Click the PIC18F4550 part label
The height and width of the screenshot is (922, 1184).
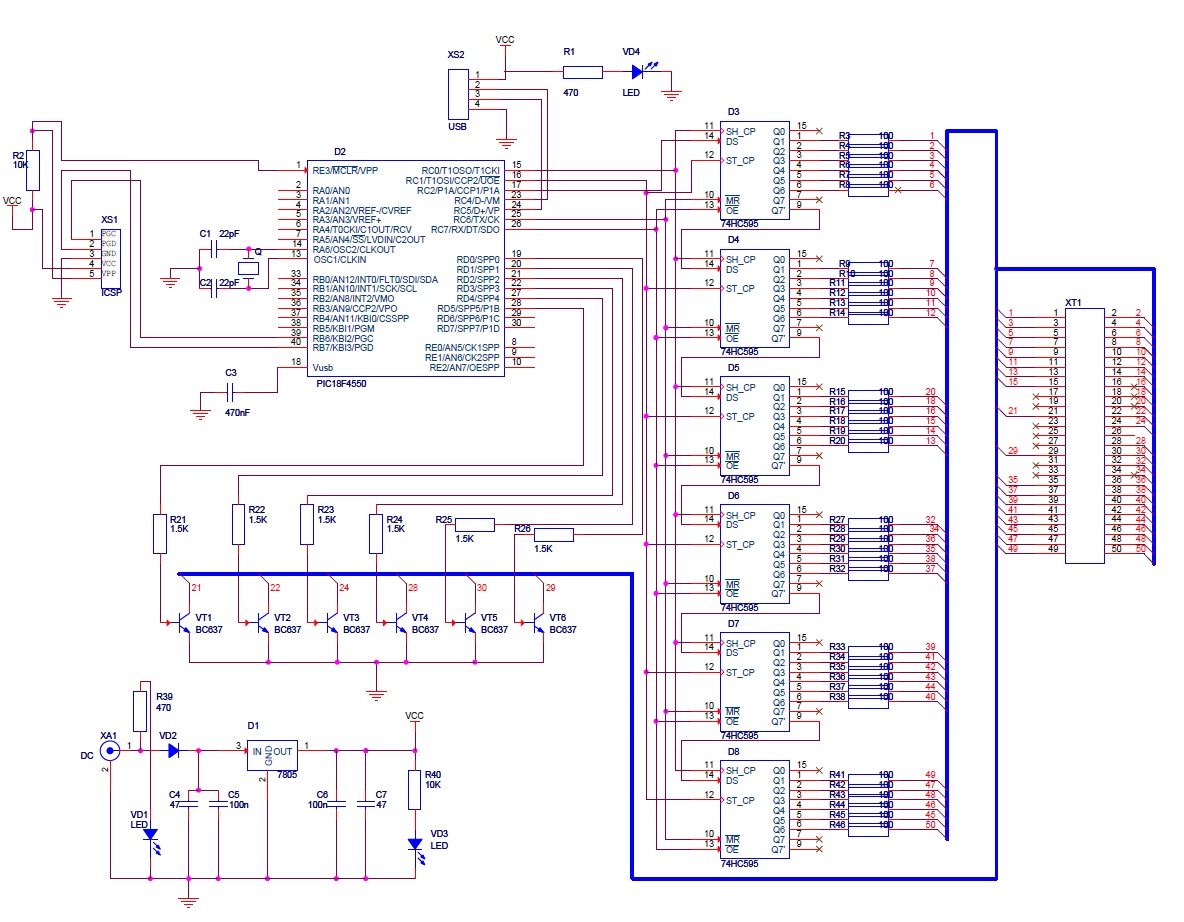point(341,384)
